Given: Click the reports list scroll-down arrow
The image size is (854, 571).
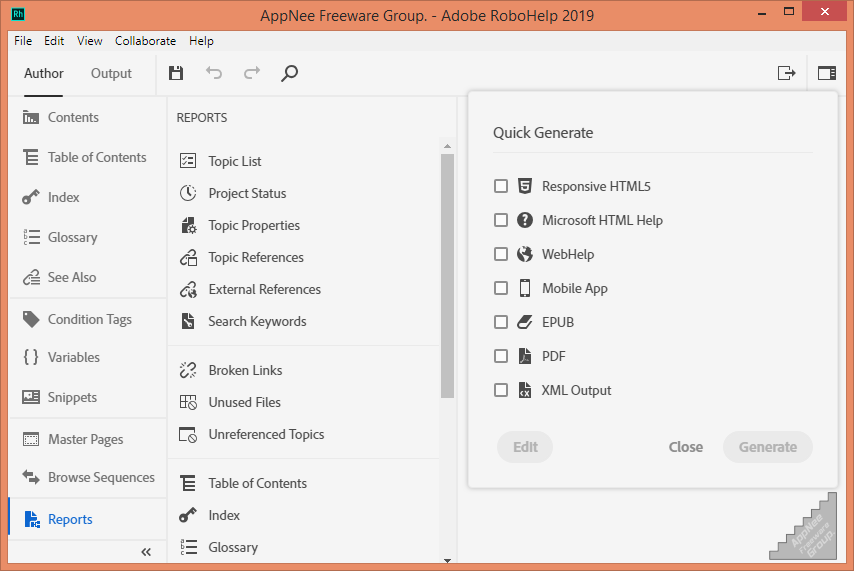Looking at the screenshot, I should coord(447,560).
